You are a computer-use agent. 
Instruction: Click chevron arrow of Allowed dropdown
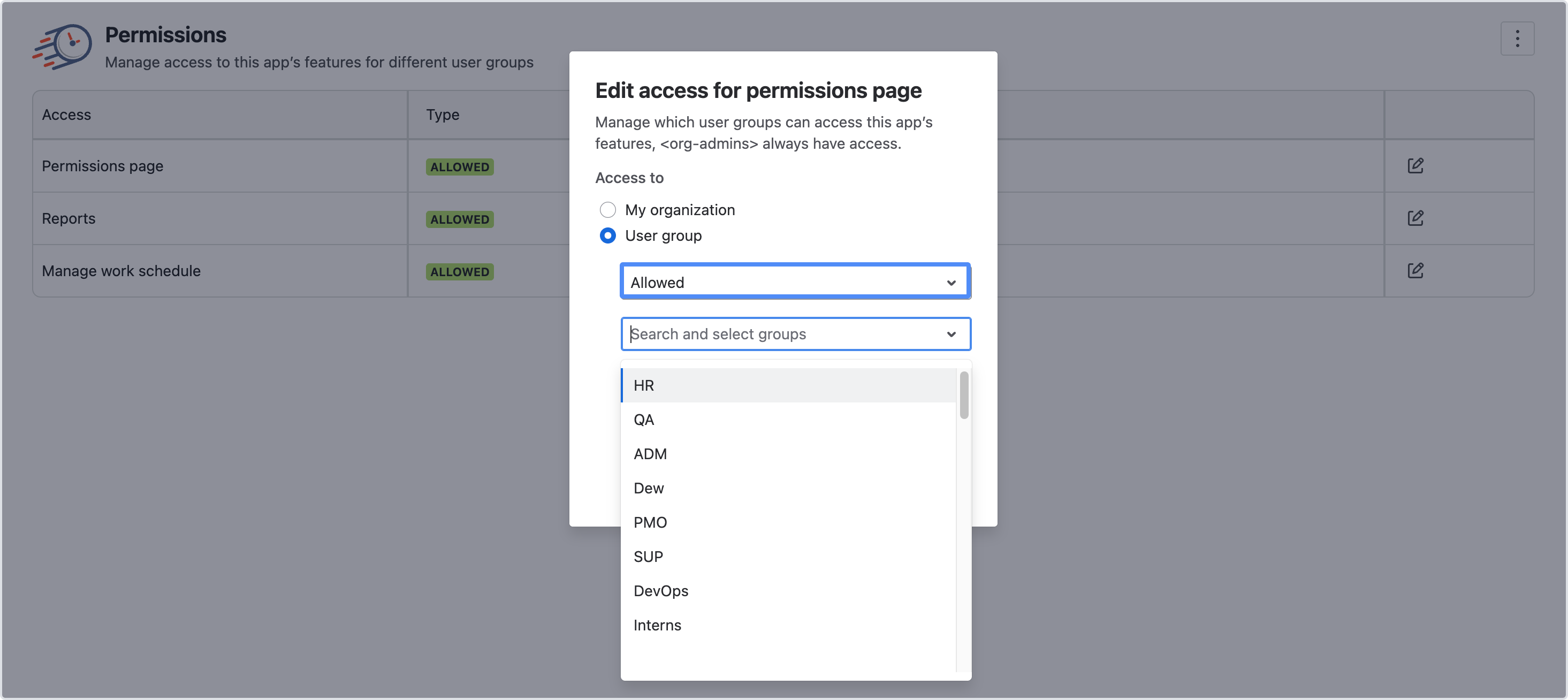tap(951, 283)
